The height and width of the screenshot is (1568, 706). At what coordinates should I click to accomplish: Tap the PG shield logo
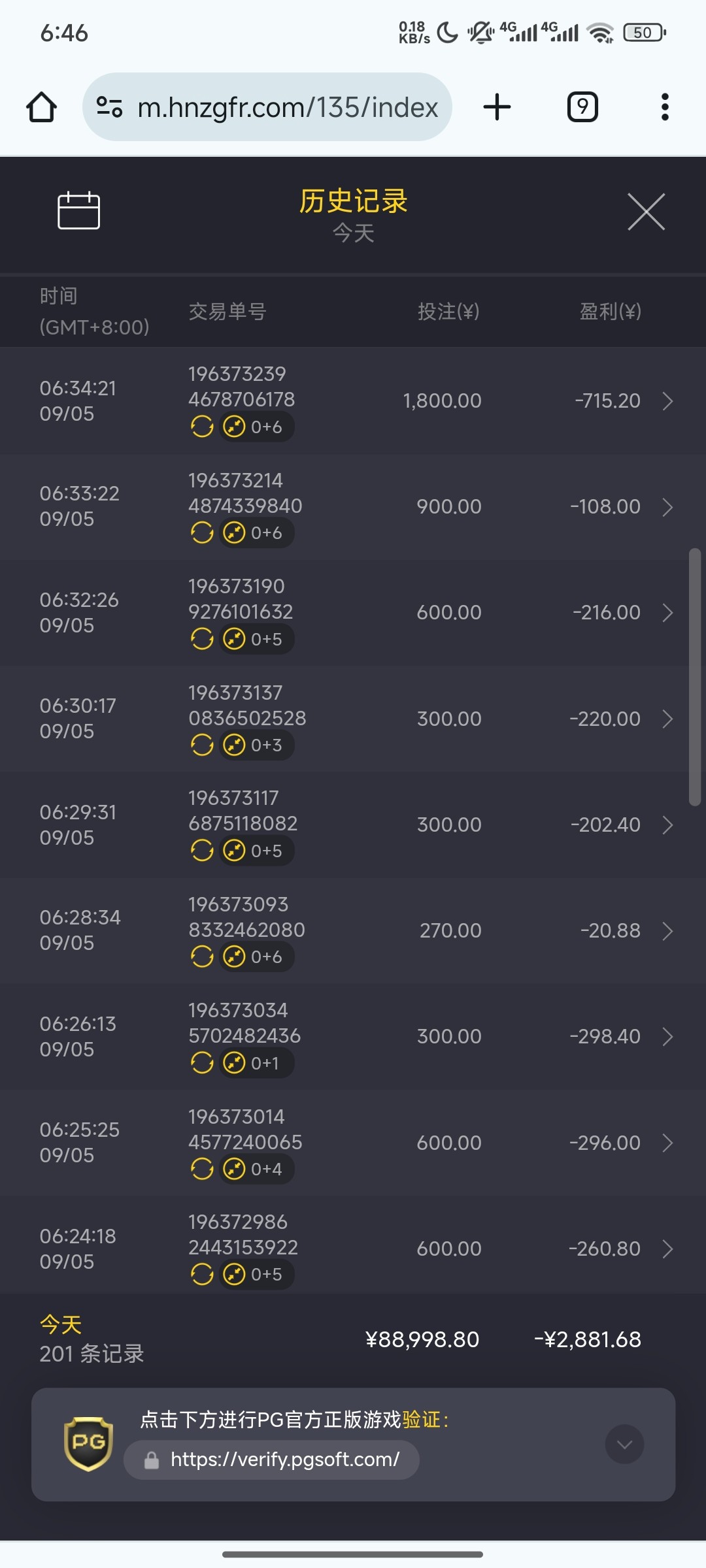[88, 1444]
